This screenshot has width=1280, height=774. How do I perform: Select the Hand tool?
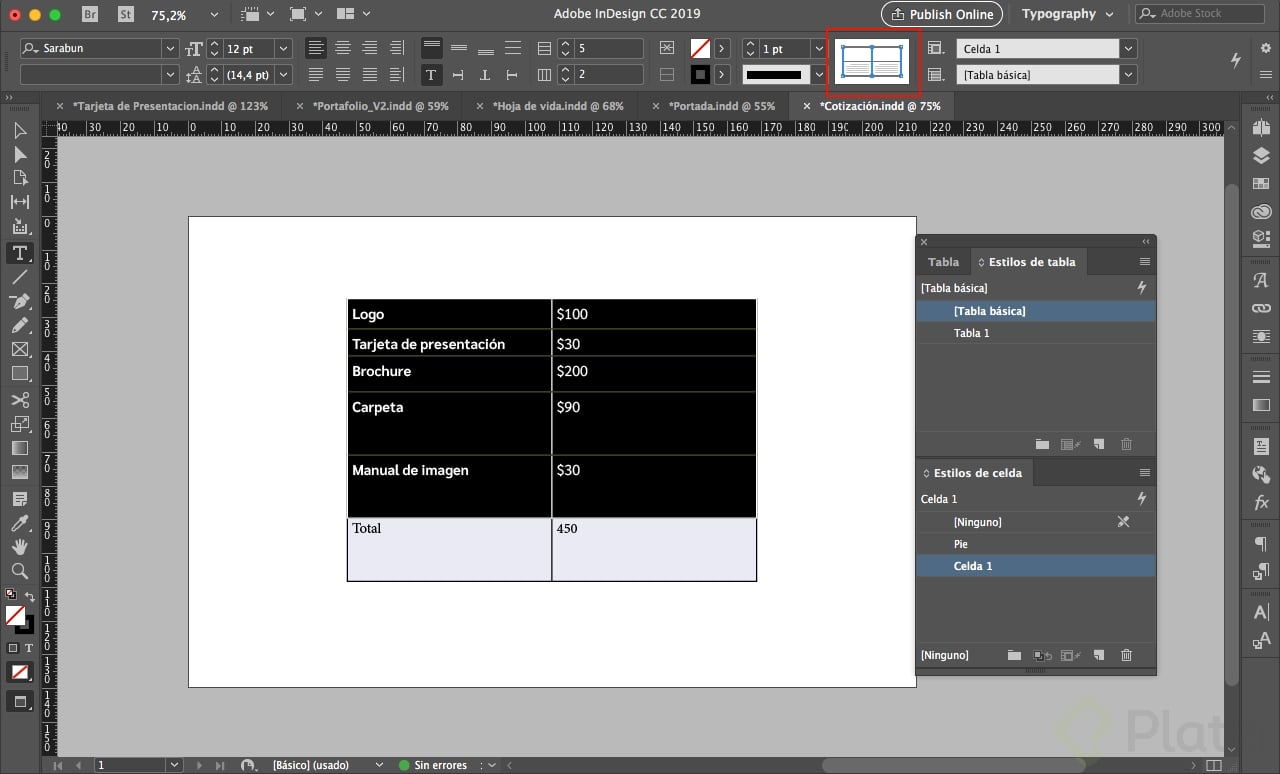point(19,547)
